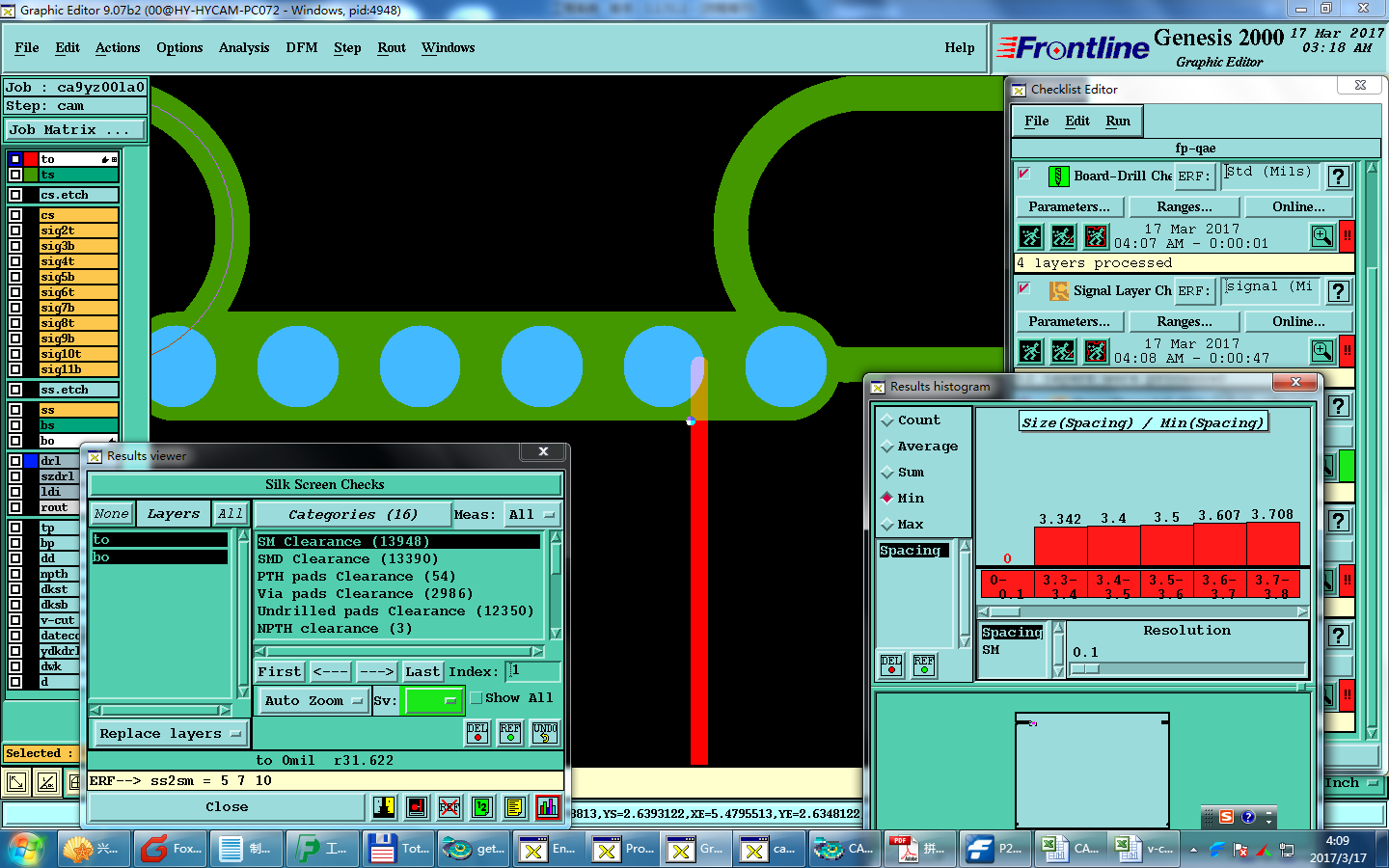This screenshot has width=1389, height=868.
Task: Toggle Board-Drill Check enable checkbox
Action: [1024, 174]
